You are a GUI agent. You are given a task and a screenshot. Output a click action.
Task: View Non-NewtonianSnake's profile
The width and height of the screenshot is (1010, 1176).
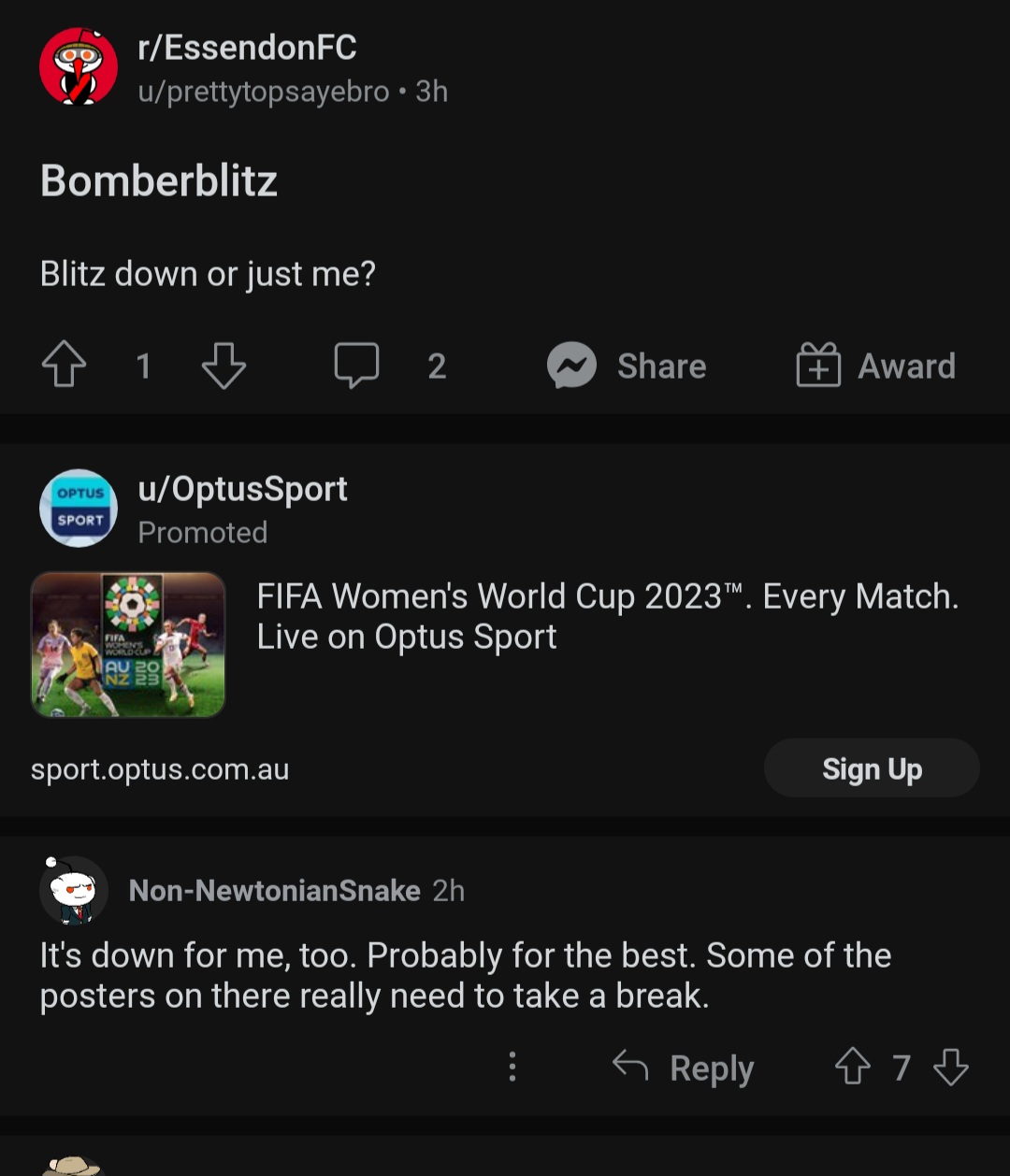click(274, 891)
